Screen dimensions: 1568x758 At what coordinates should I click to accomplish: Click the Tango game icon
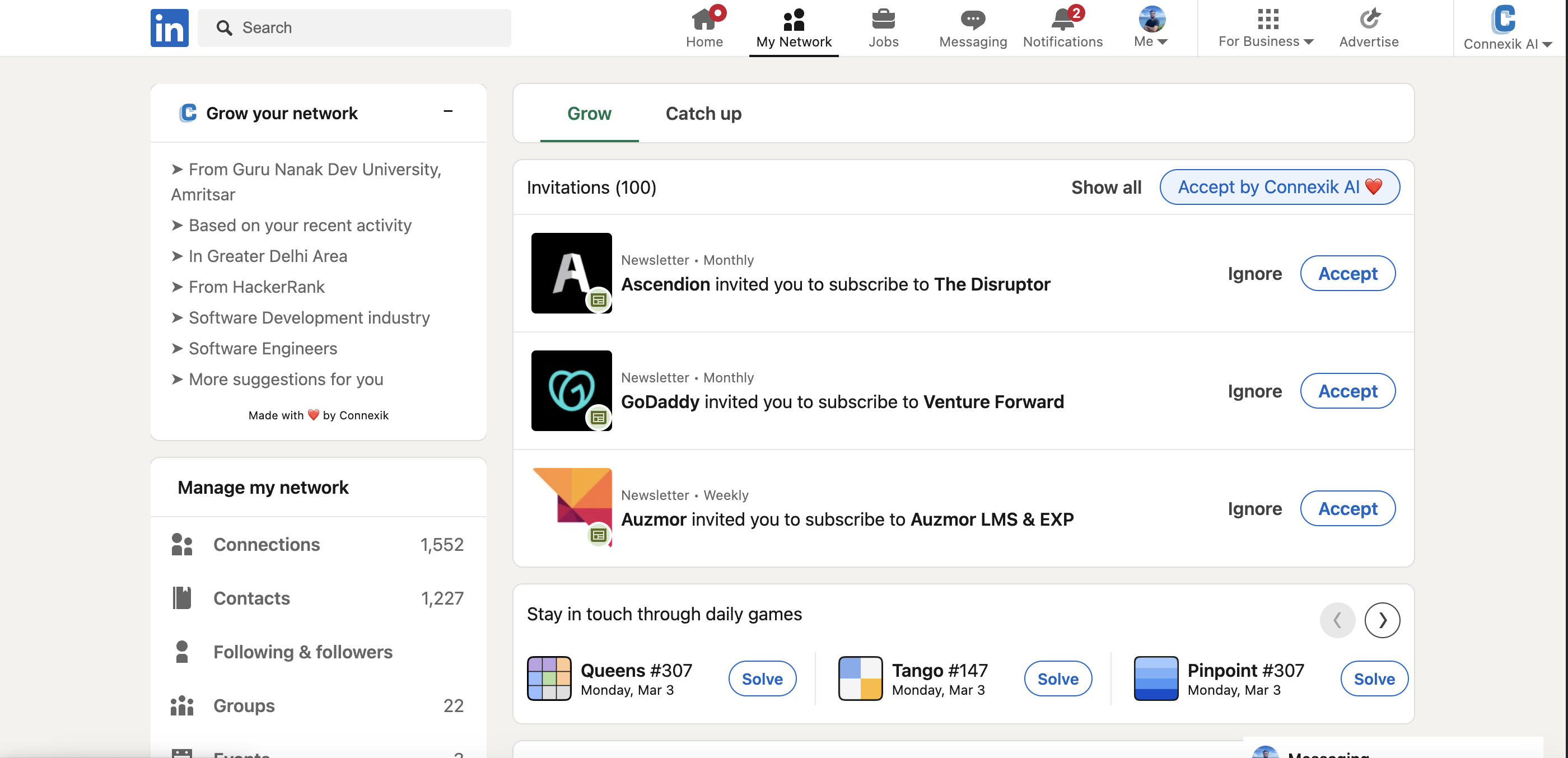860,679
